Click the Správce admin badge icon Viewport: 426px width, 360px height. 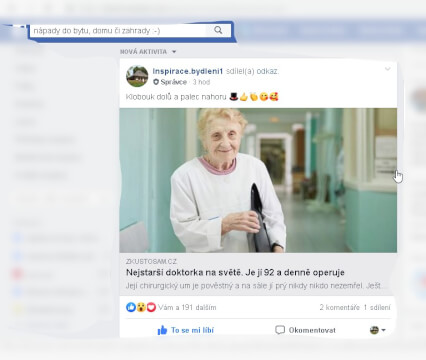pos(156,82)
